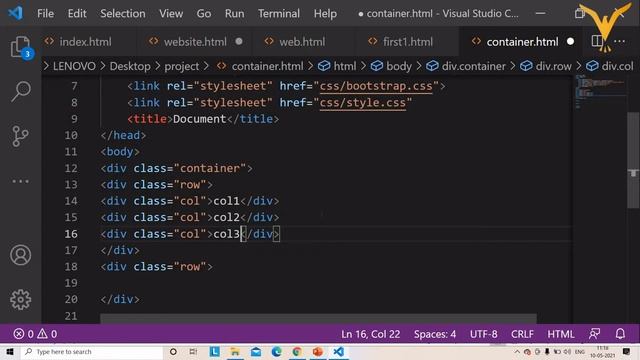Open the Explorer view in activity bar
640x360 pixels.
click(x=20, y=47)
